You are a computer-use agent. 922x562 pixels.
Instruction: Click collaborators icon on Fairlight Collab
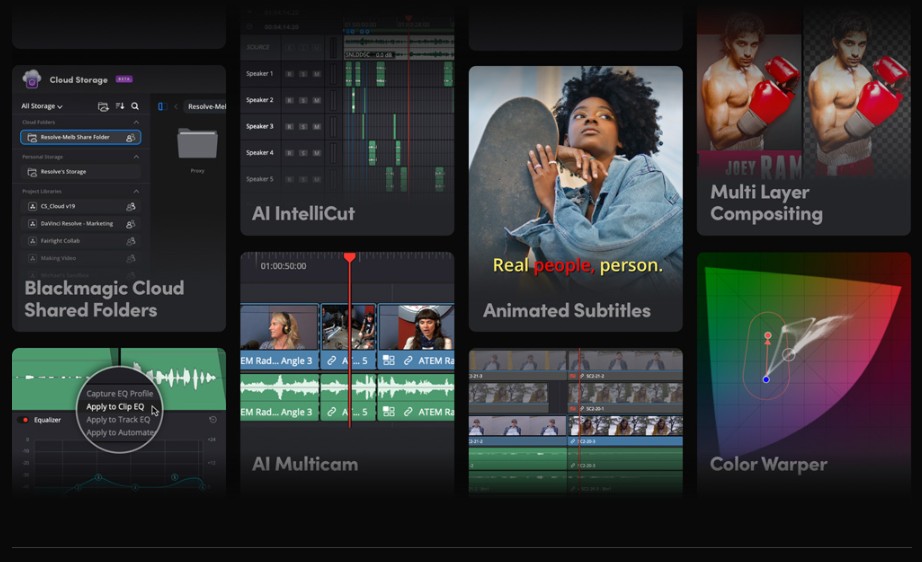pyautogui.click(x=131, y=241)
